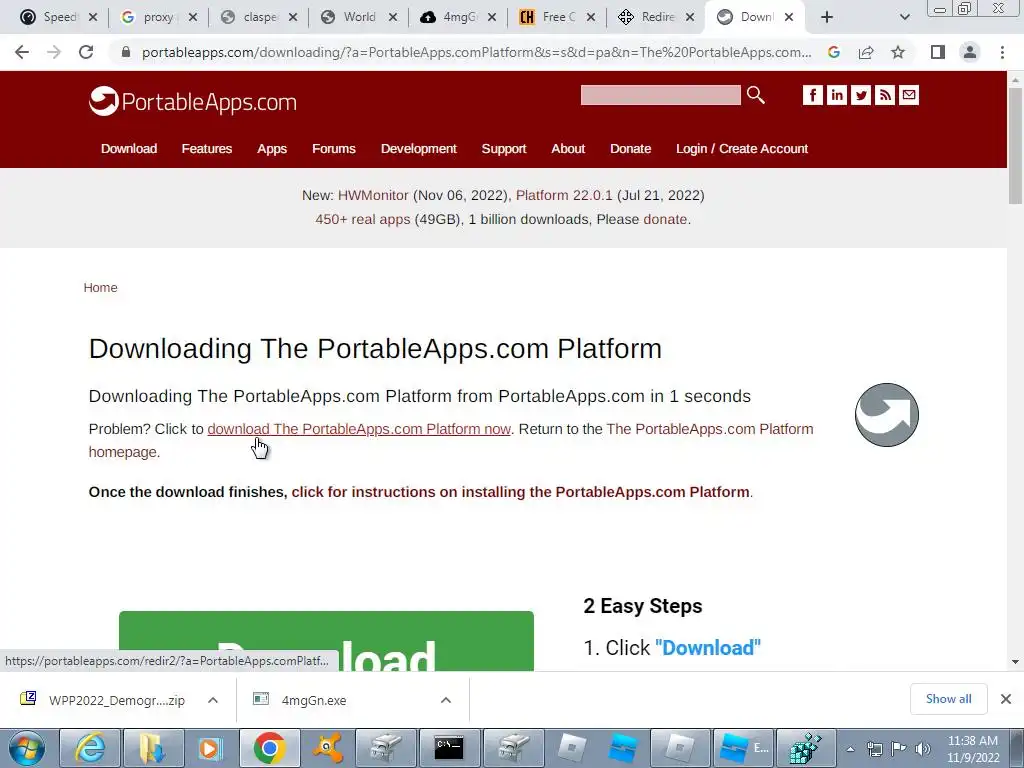Click the Chrome taskbar icon
This screenshot has width=1024, height=768.
269,748
